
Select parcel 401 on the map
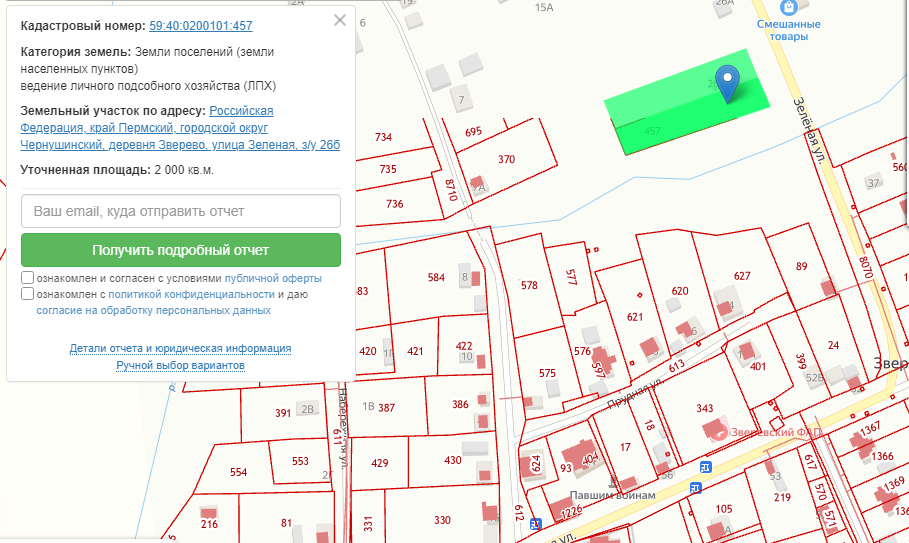[x=758, y=366]
